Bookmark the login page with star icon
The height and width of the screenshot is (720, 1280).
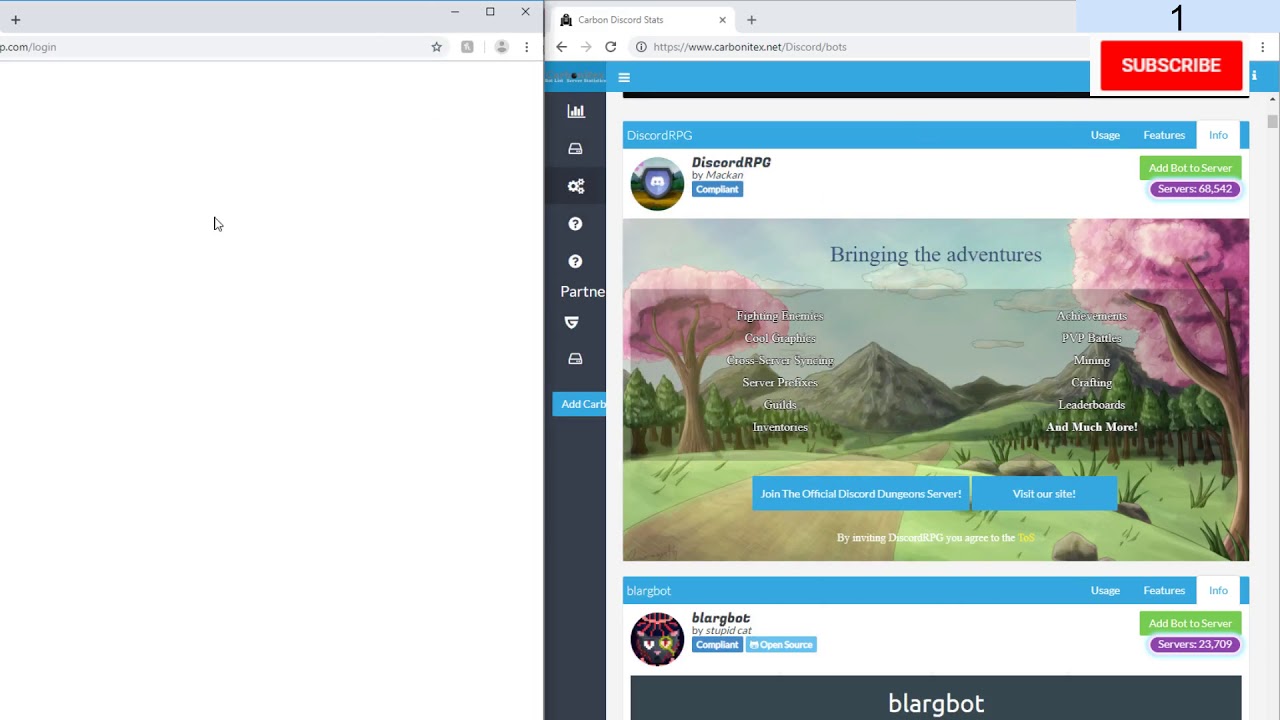pos(436,47)
